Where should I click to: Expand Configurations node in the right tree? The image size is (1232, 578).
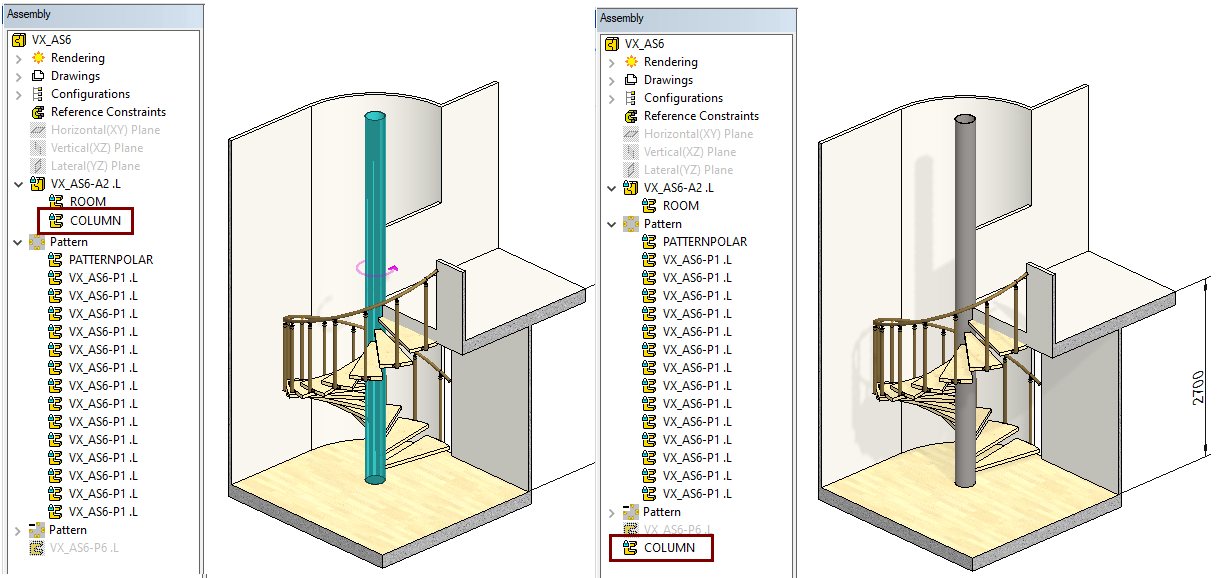[x=612, y=99]
